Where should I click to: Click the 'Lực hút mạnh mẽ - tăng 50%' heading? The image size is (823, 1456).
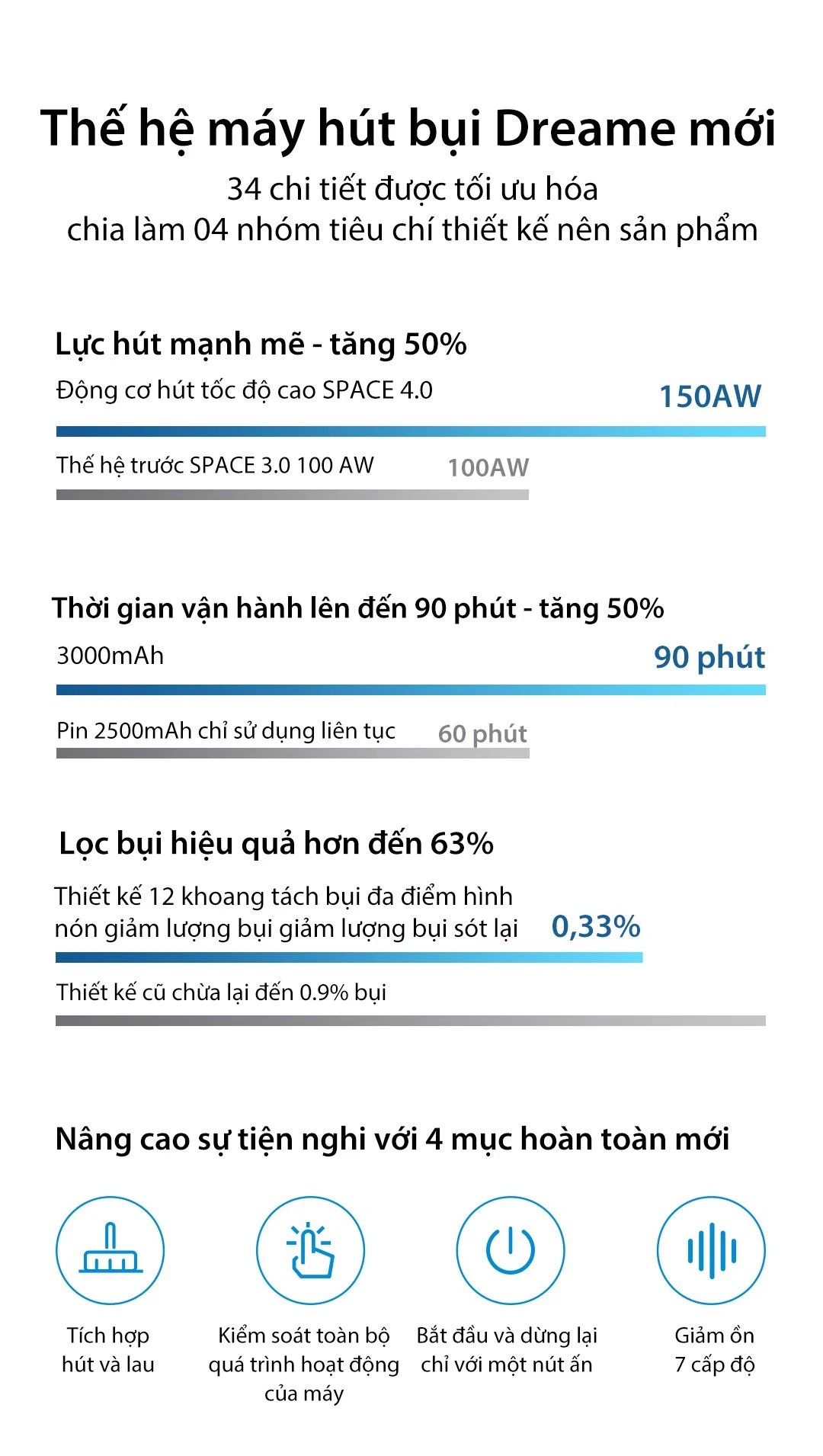(x=261, y=345)
